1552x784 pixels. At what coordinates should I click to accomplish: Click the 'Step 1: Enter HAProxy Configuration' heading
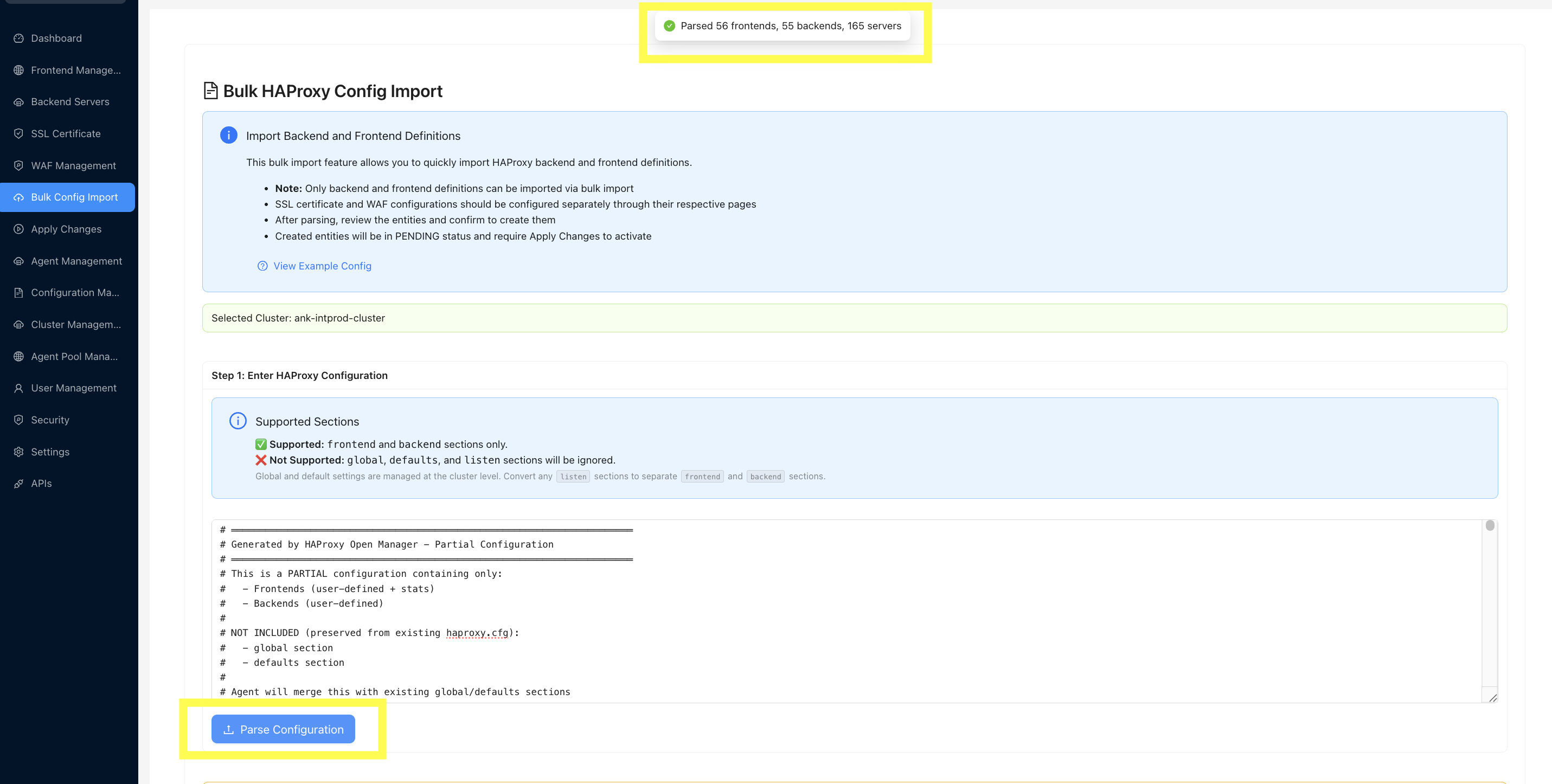pos(299,376)
